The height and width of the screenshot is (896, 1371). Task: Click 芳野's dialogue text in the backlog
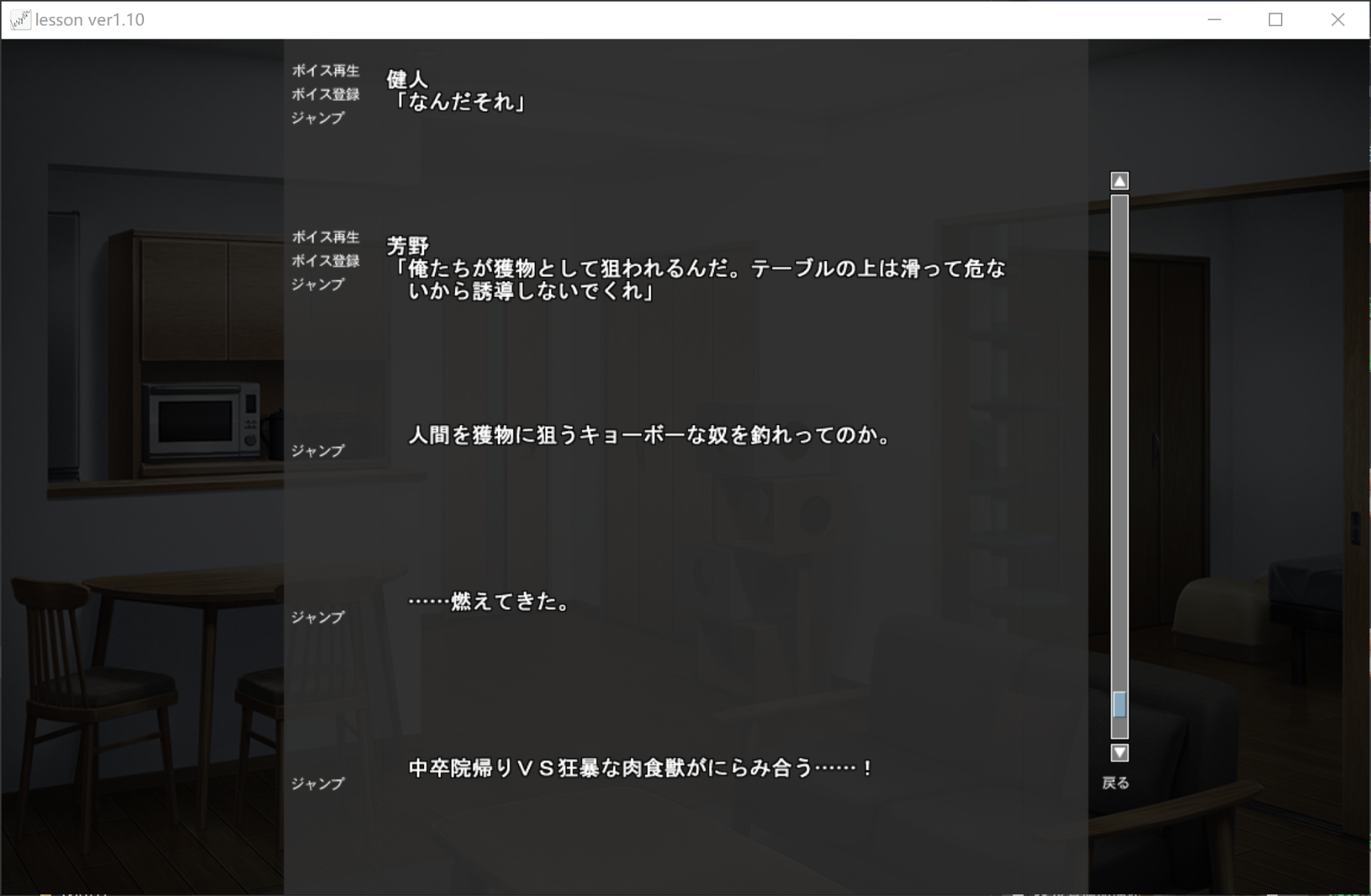pyautogui.click(x=697, y=279)
